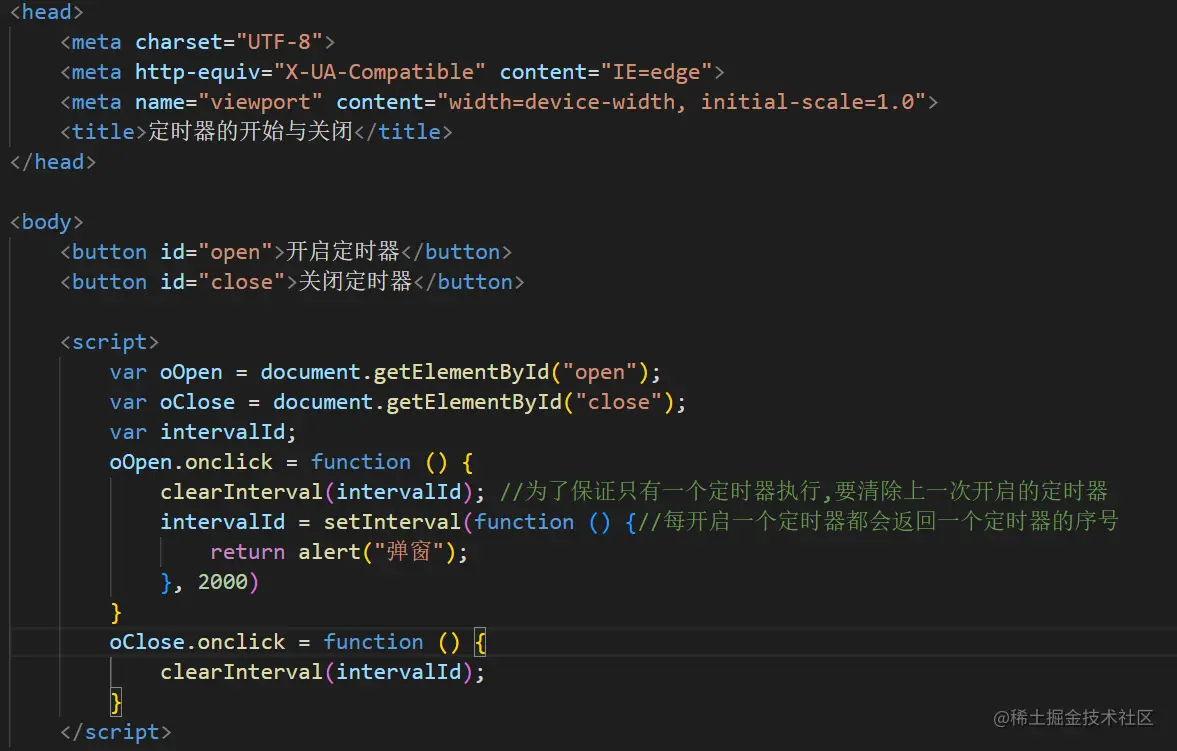This screenshot has width=1177, height=751.
Task: Select the closing head tag
Action: pos(52,161)
